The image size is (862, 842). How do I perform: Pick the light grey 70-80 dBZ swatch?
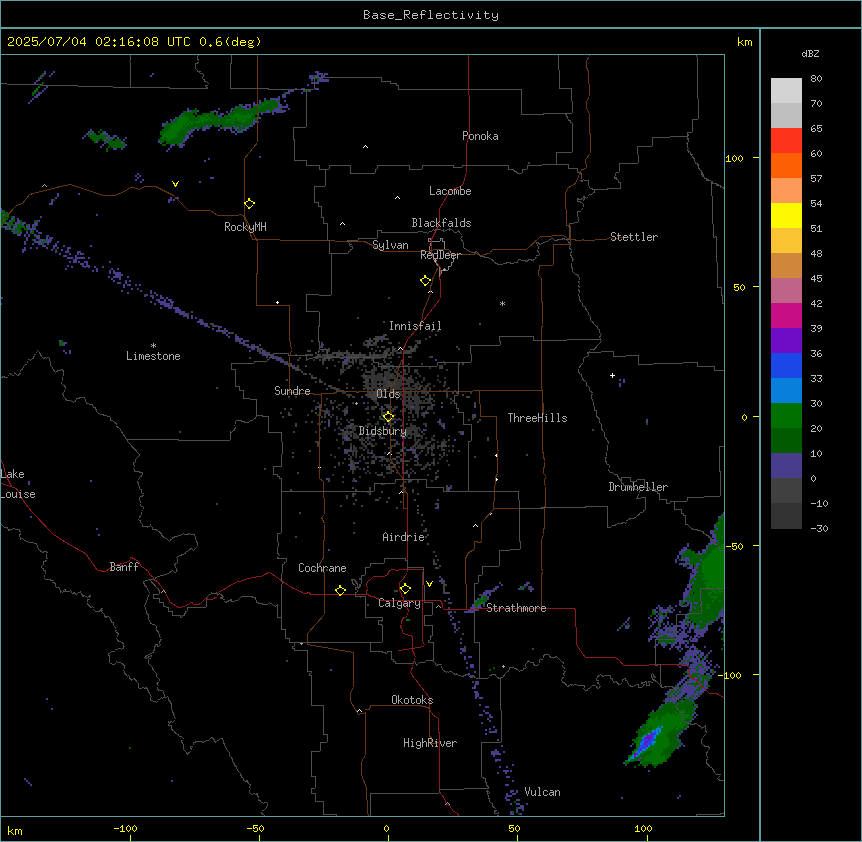tap(786, 91)
